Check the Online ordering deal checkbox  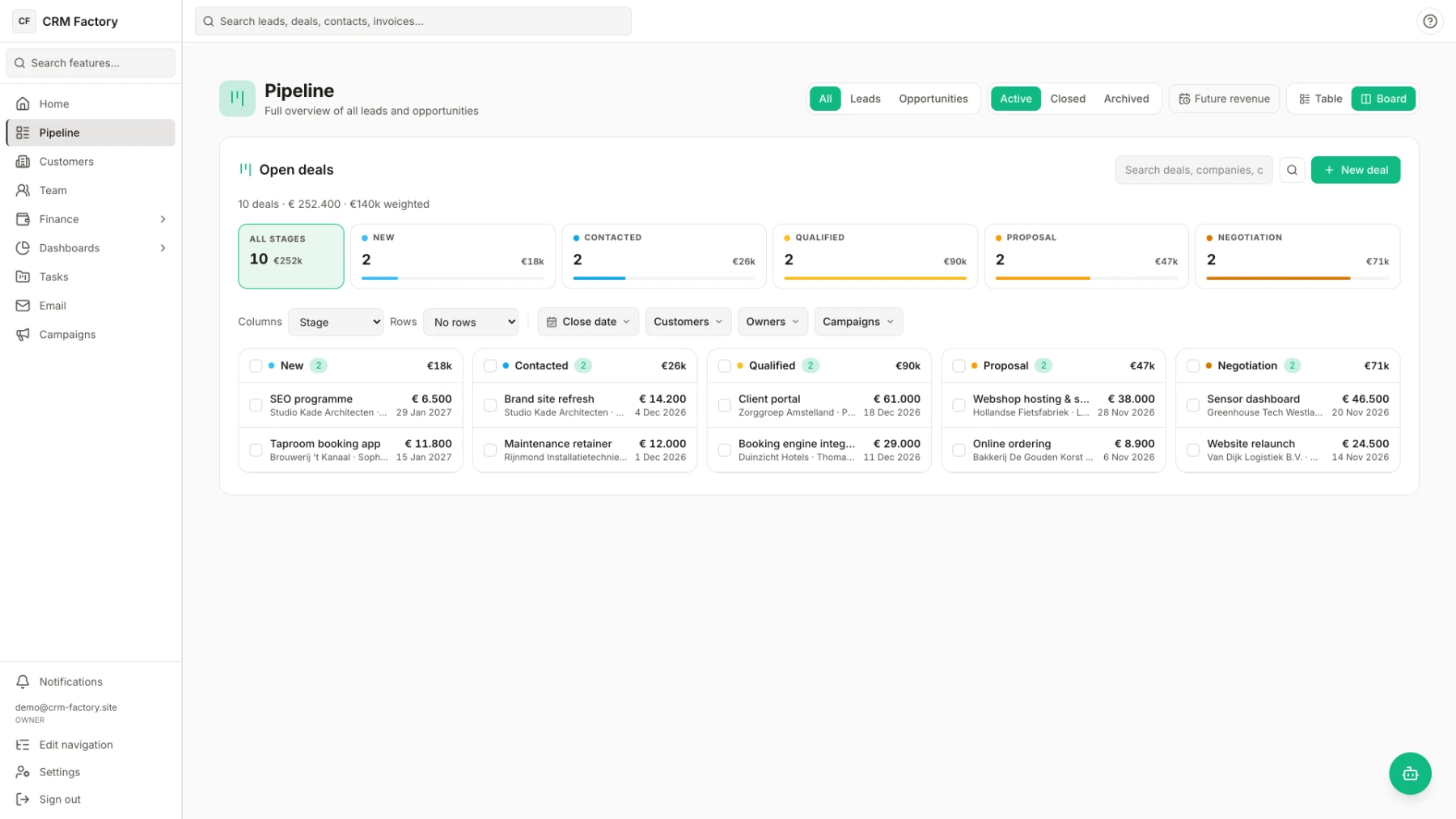pos(959,450)
